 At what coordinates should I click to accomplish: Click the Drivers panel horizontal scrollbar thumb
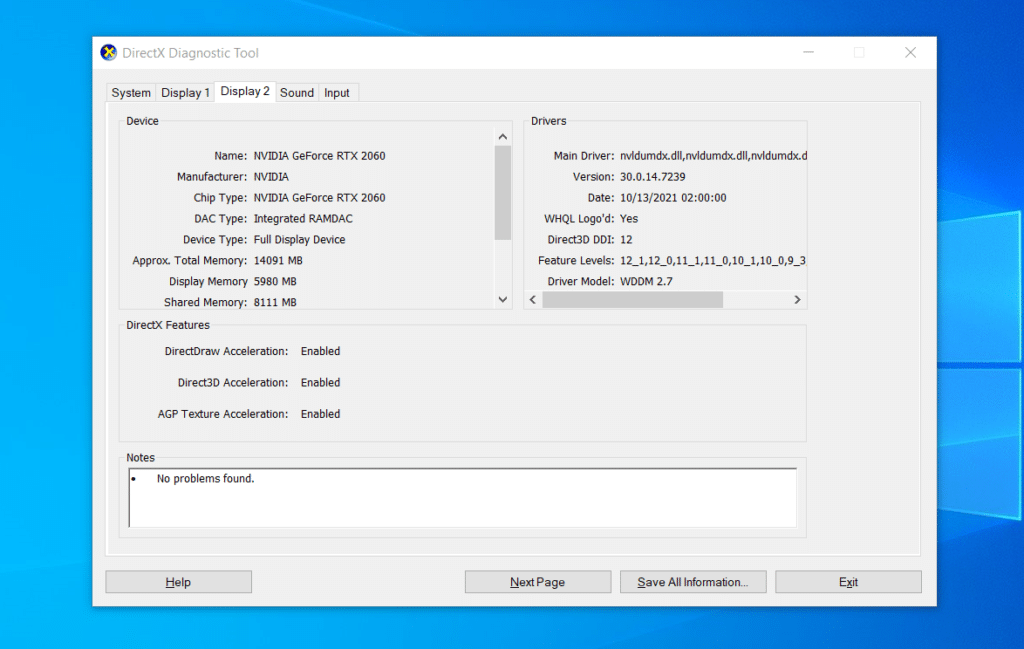[632, 300]
